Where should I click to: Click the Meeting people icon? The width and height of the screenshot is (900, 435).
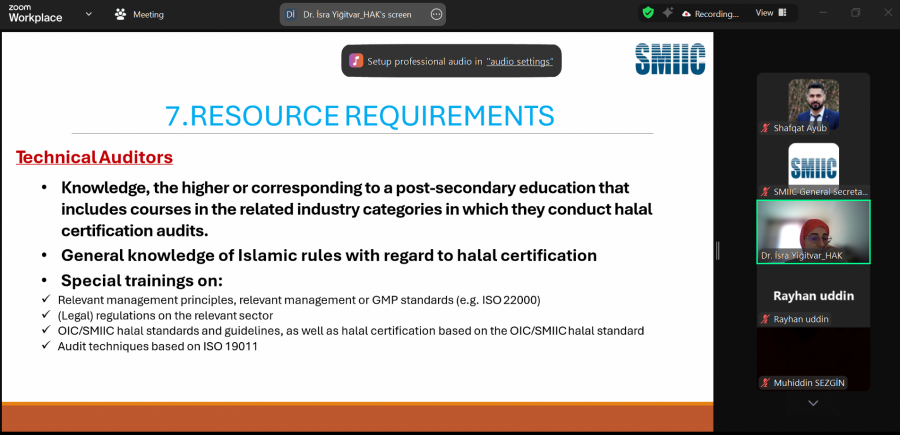tap(121, 15)
